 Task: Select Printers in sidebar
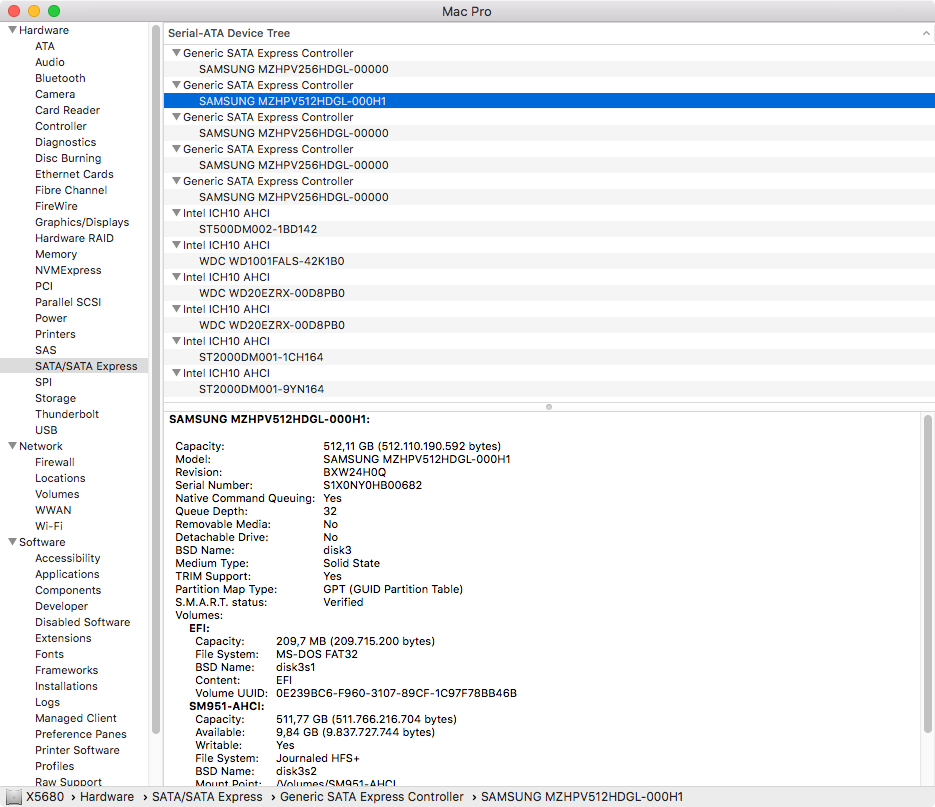tap(55, 334)
